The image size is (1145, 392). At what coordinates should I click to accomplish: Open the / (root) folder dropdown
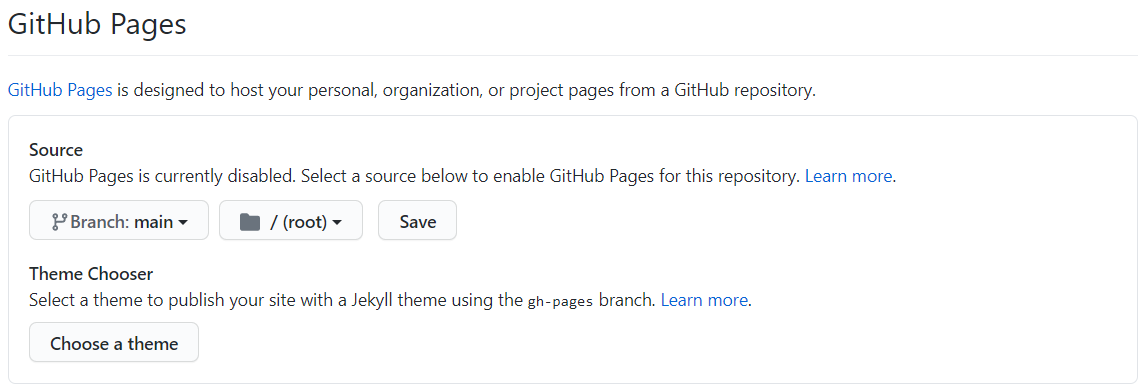(x=291, y=220)
